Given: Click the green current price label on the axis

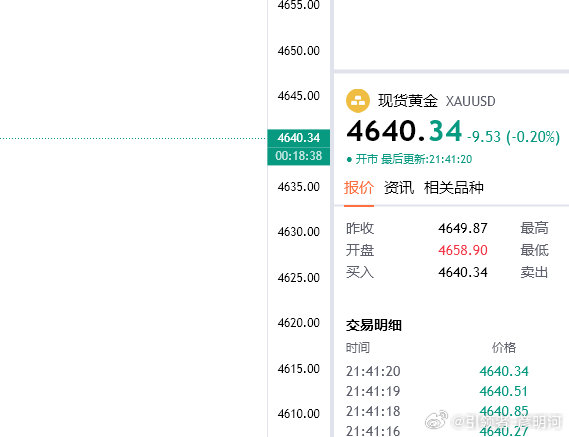Looking at the screenshot, I should (299, 138).
